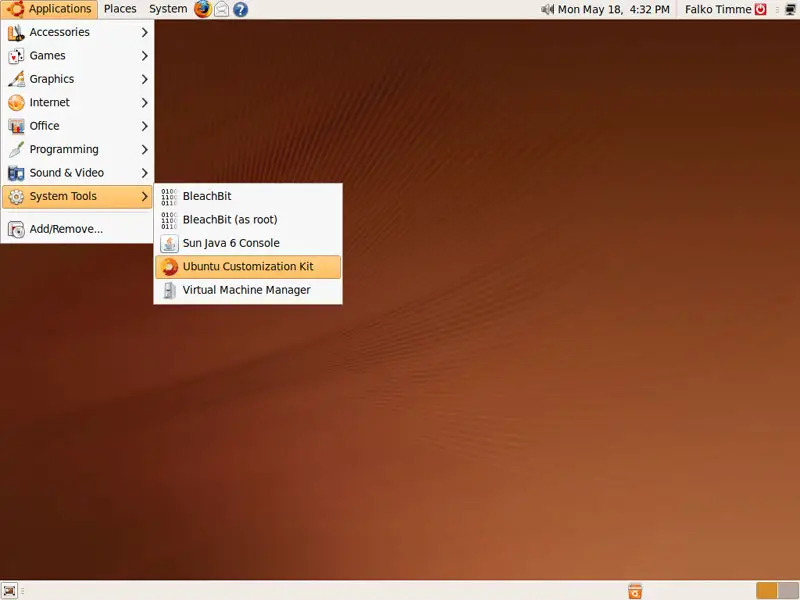Open Sun Java 6 Console
Viewport: 800px width, 600px height.
(248, 243)
